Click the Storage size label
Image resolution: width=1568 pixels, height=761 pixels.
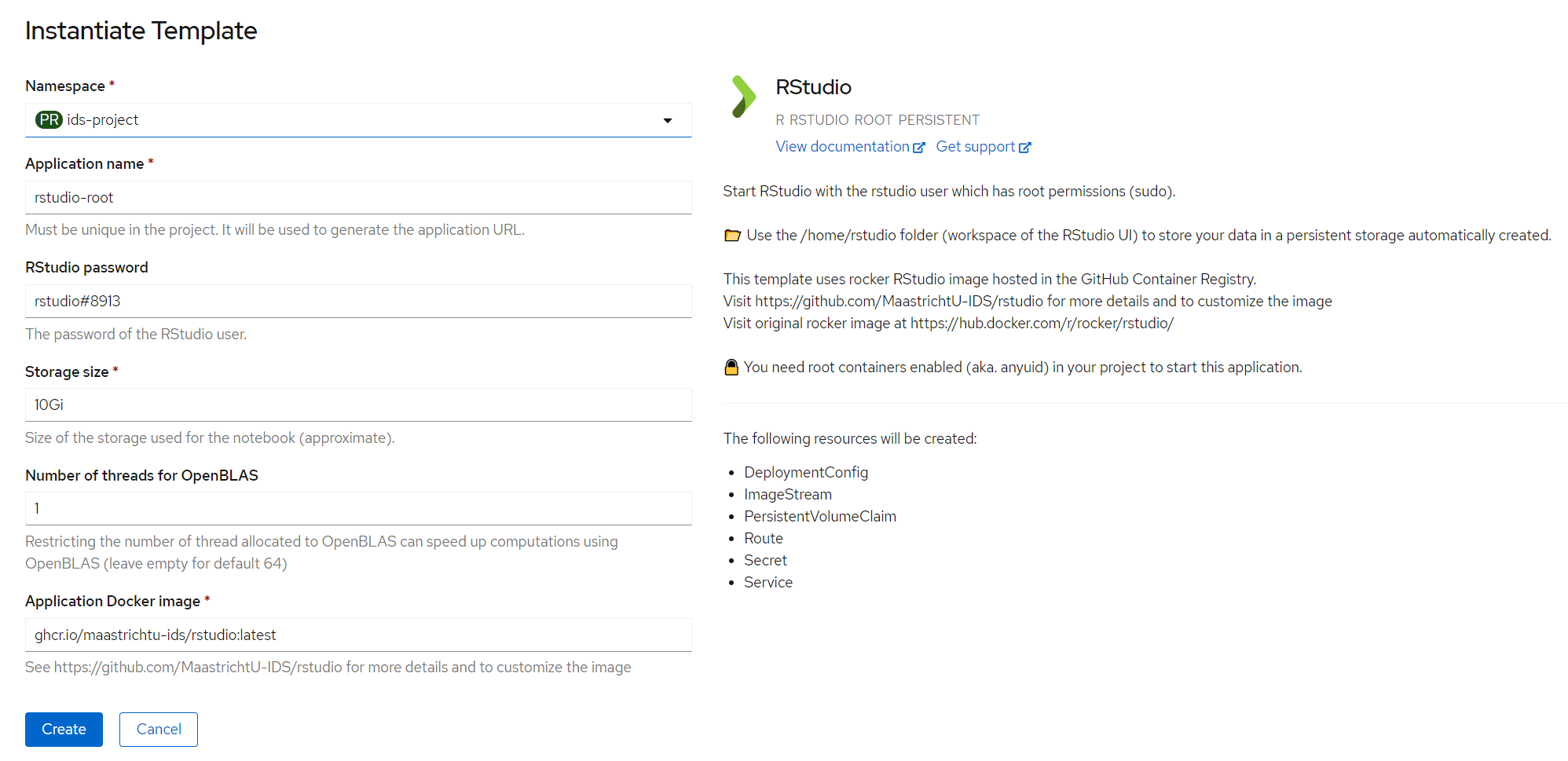[67, 372]
